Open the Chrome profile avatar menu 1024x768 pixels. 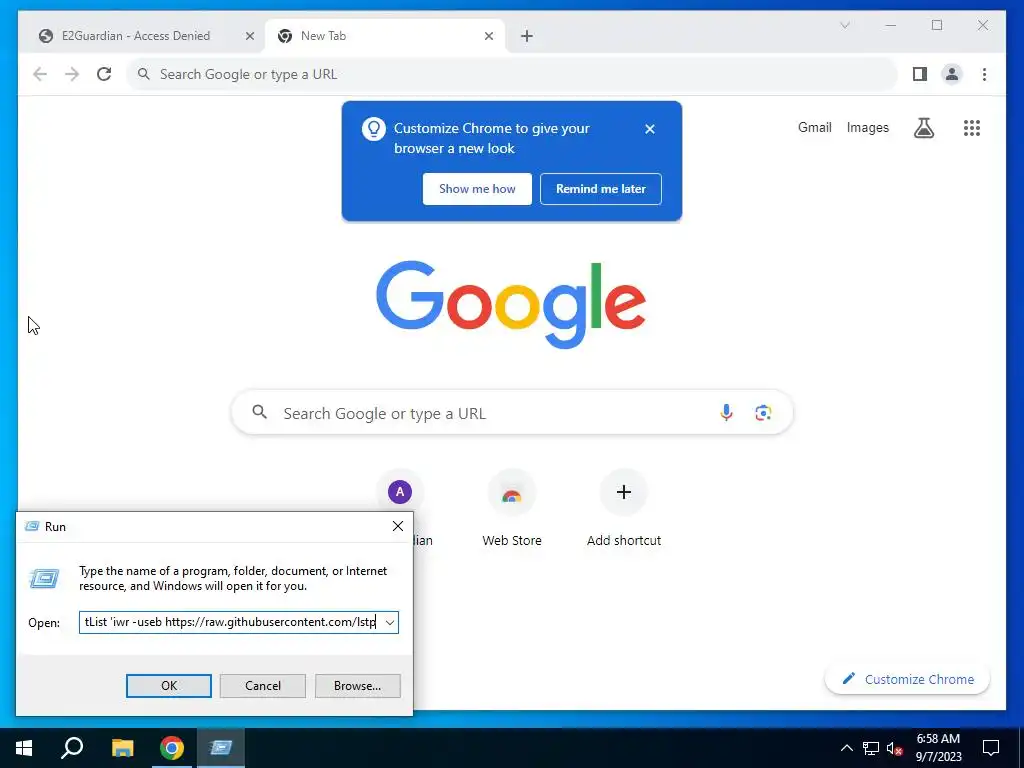[x=952, y=74]
